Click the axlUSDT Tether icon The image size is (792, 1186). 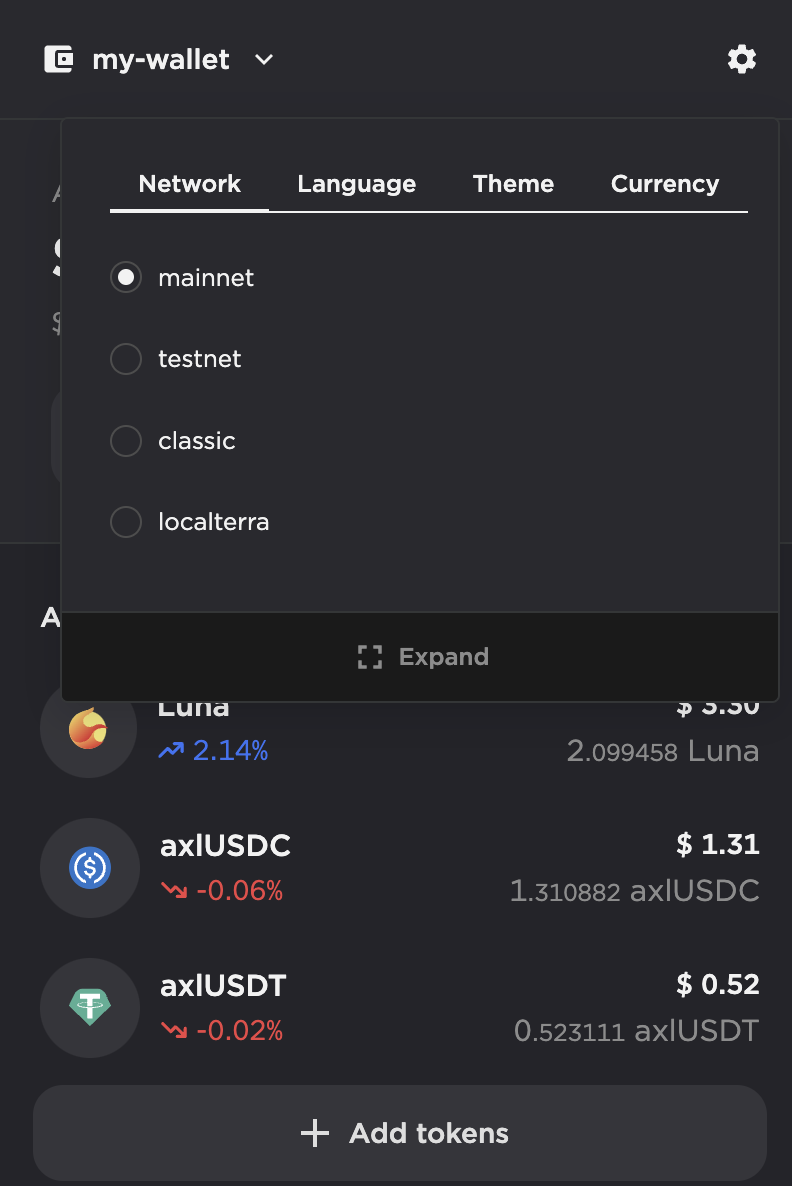(89, 1007)
